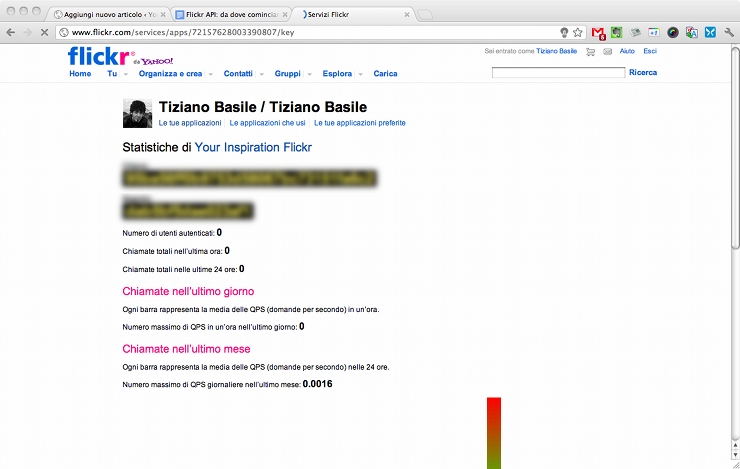Image resolution: width=740 pixels, height=469 pixels.
Task: Expand the Tu menu arrow
Action: [x=126, y=74]
